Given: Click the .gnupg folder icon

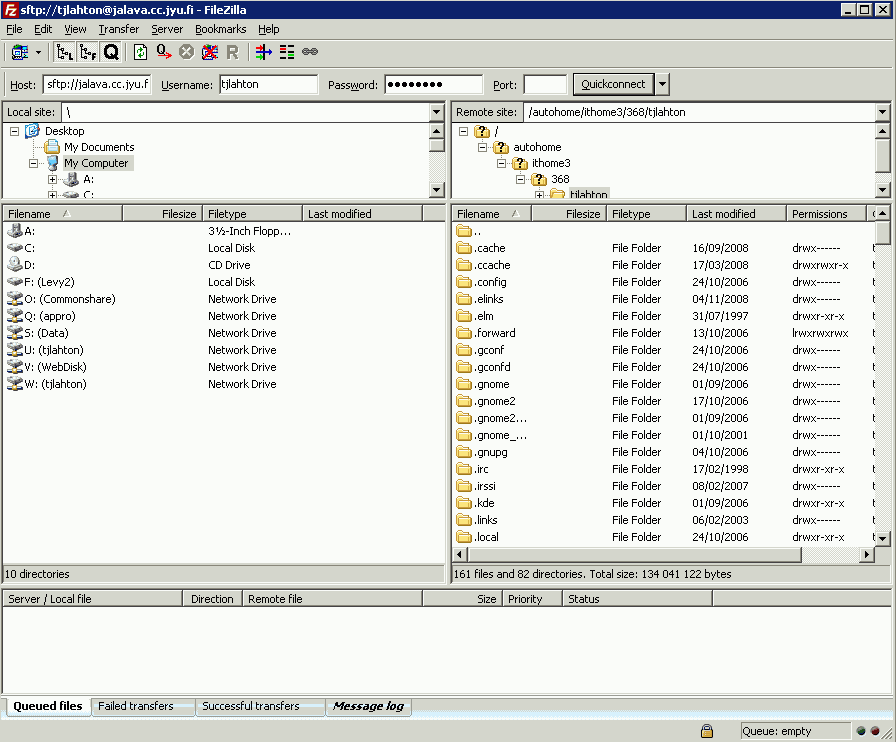Looking at the screenshot, I should pyautogui.click(x=464, y=452).
